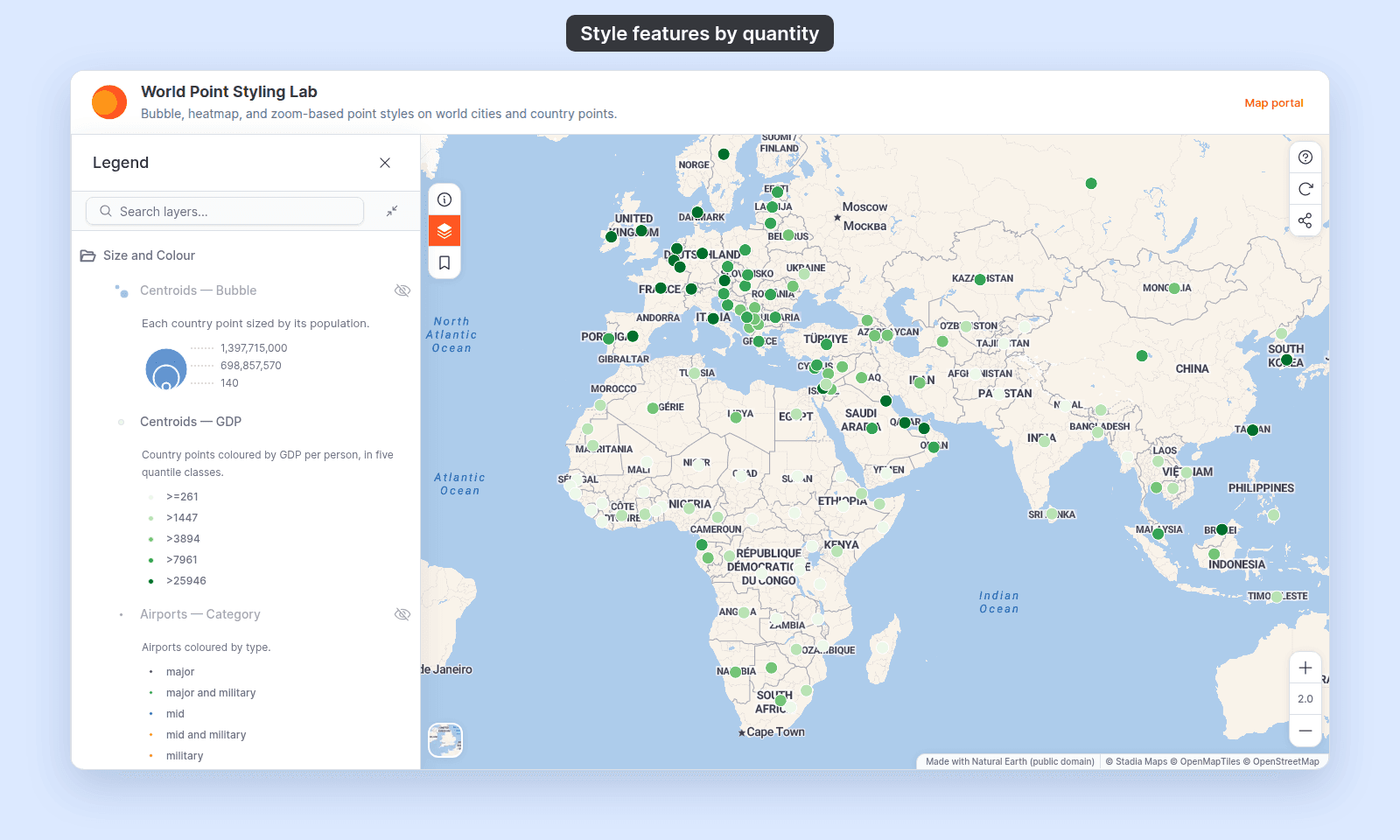Click the Centroids — Bubble layer symbol icon

(122, 290)
